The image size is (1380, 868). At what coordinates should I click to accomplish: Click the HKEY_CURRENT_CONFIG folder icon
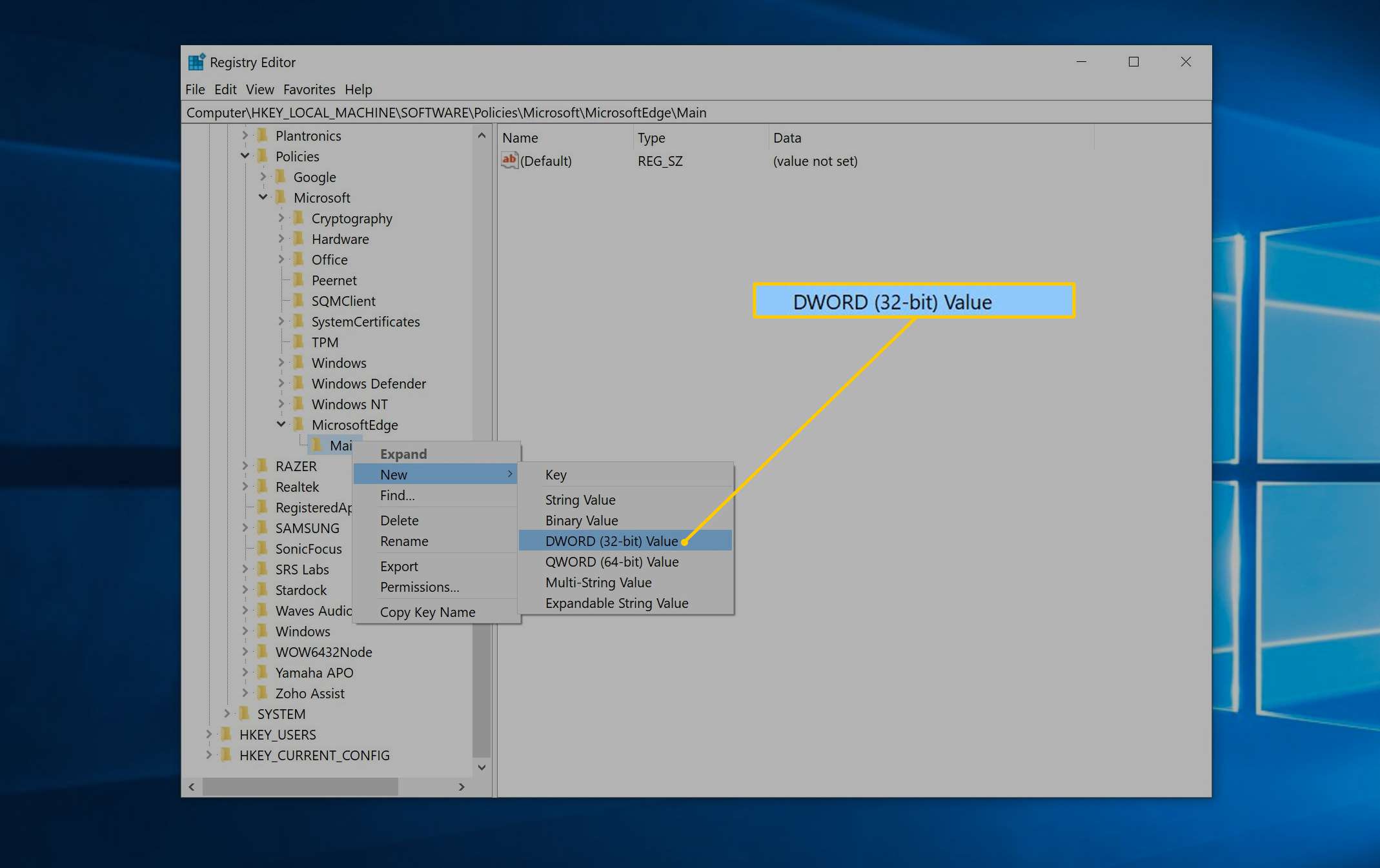[x=226, y=755]
